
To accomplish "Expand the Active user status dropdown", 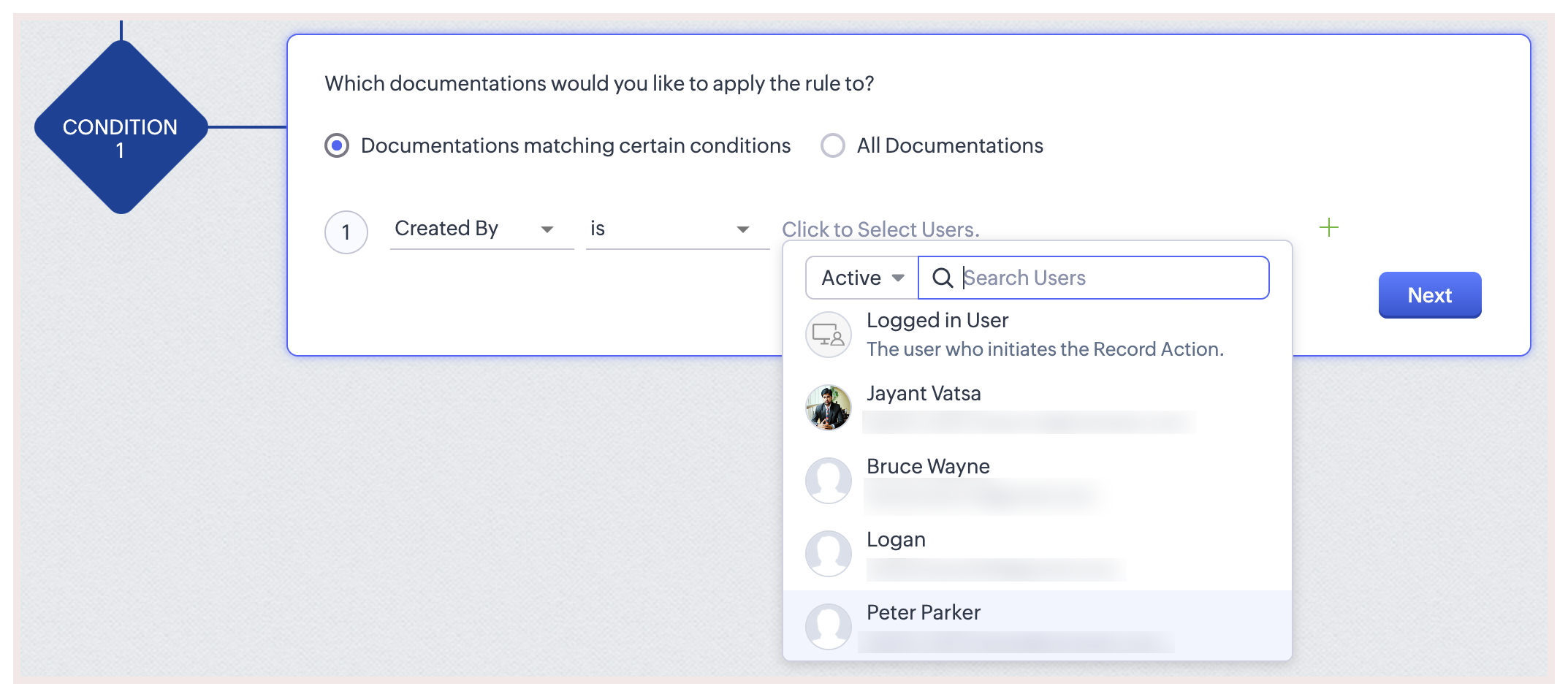I will pos(862,278).
